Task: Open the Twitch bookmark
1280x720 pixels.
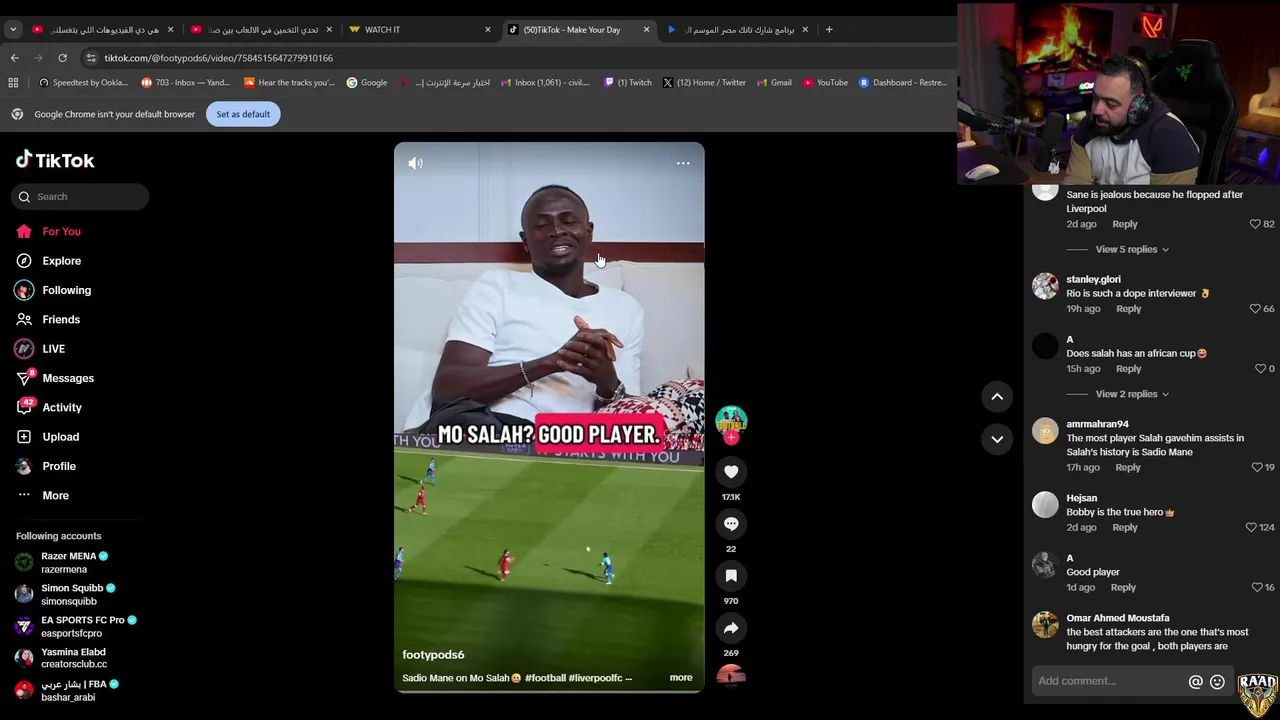Action: pyautogui.click(x=627, y=83)
